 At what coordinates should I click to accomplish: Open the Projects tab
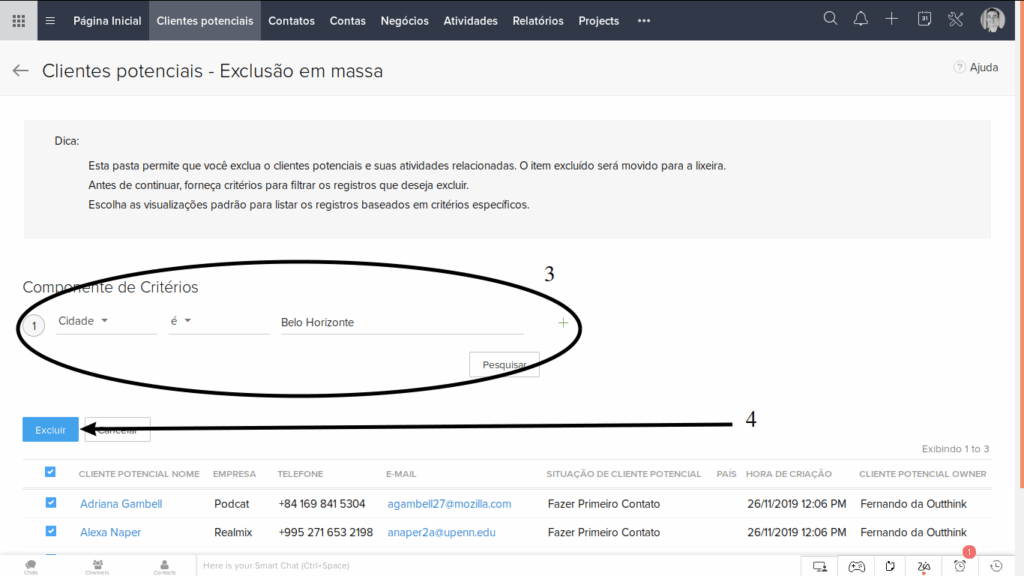(598, 21)
